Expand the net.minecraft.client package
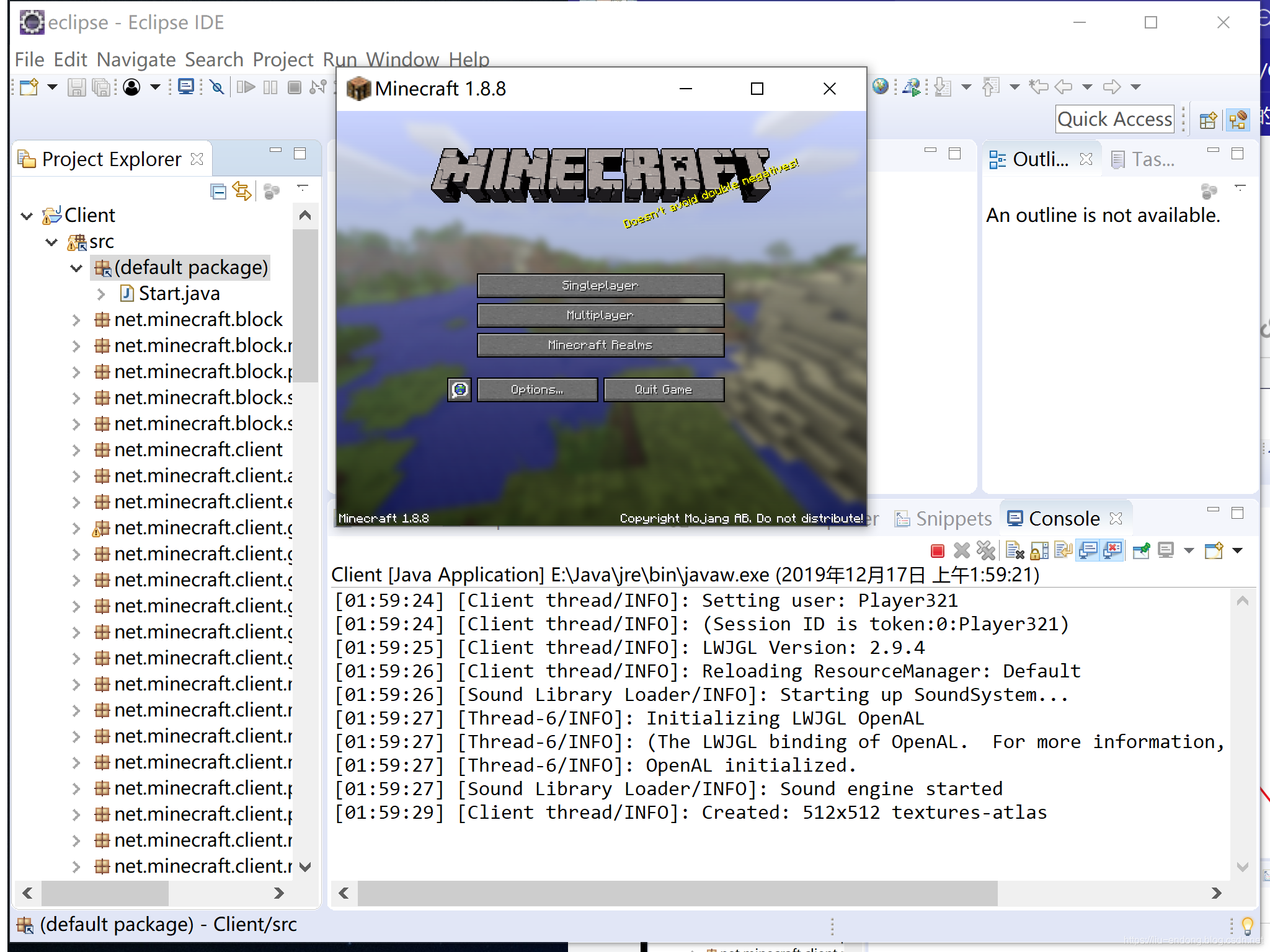The height and width of the screenshot is (952, 1270). point(76,450)
